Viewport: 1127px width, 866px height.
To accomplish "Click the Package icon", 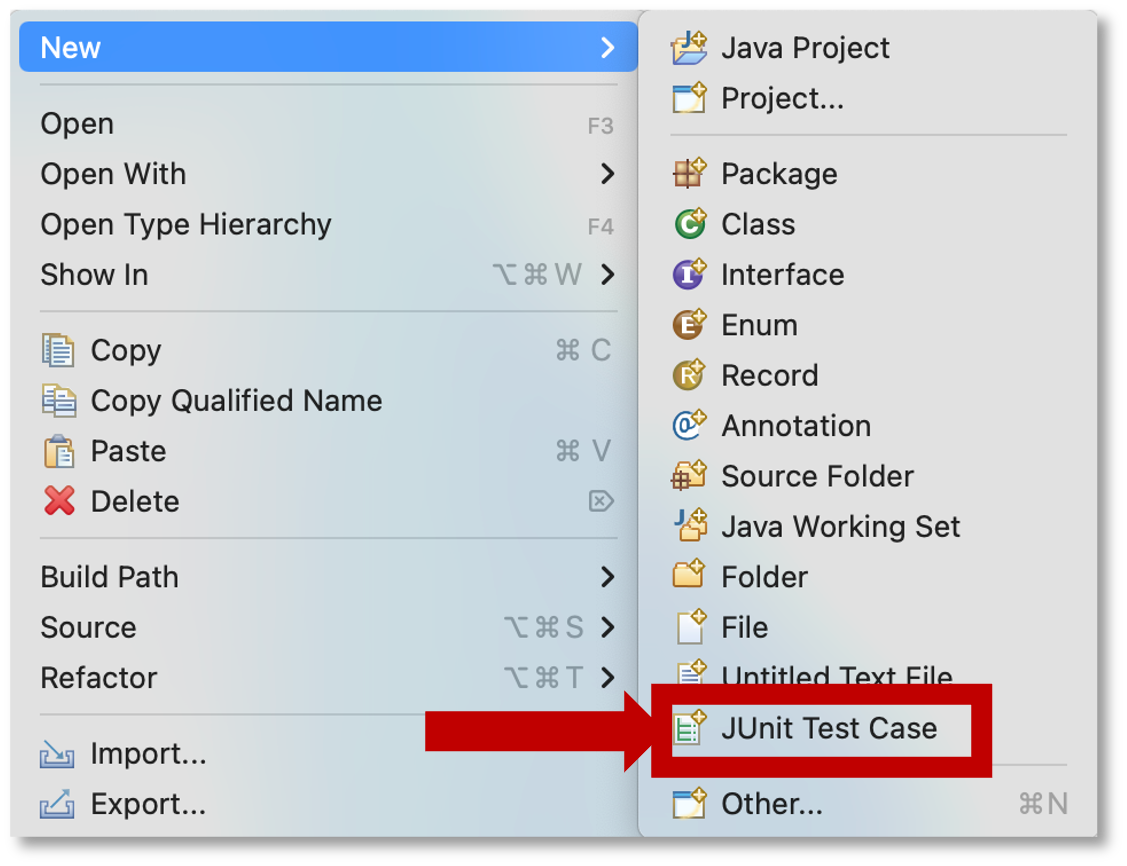I will [x=689, y=173].
